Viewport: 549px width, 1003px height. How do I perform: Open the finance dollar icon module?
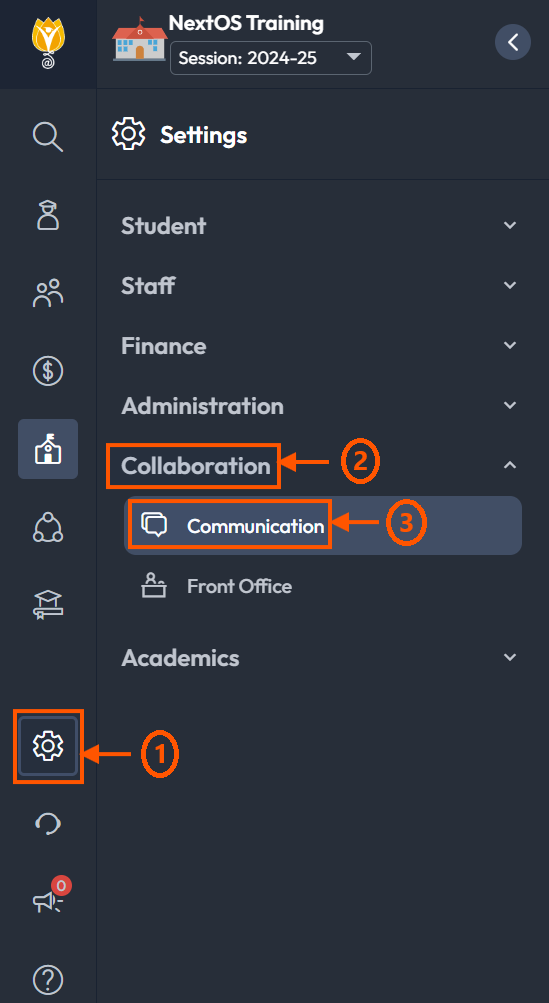coord(48,371)
